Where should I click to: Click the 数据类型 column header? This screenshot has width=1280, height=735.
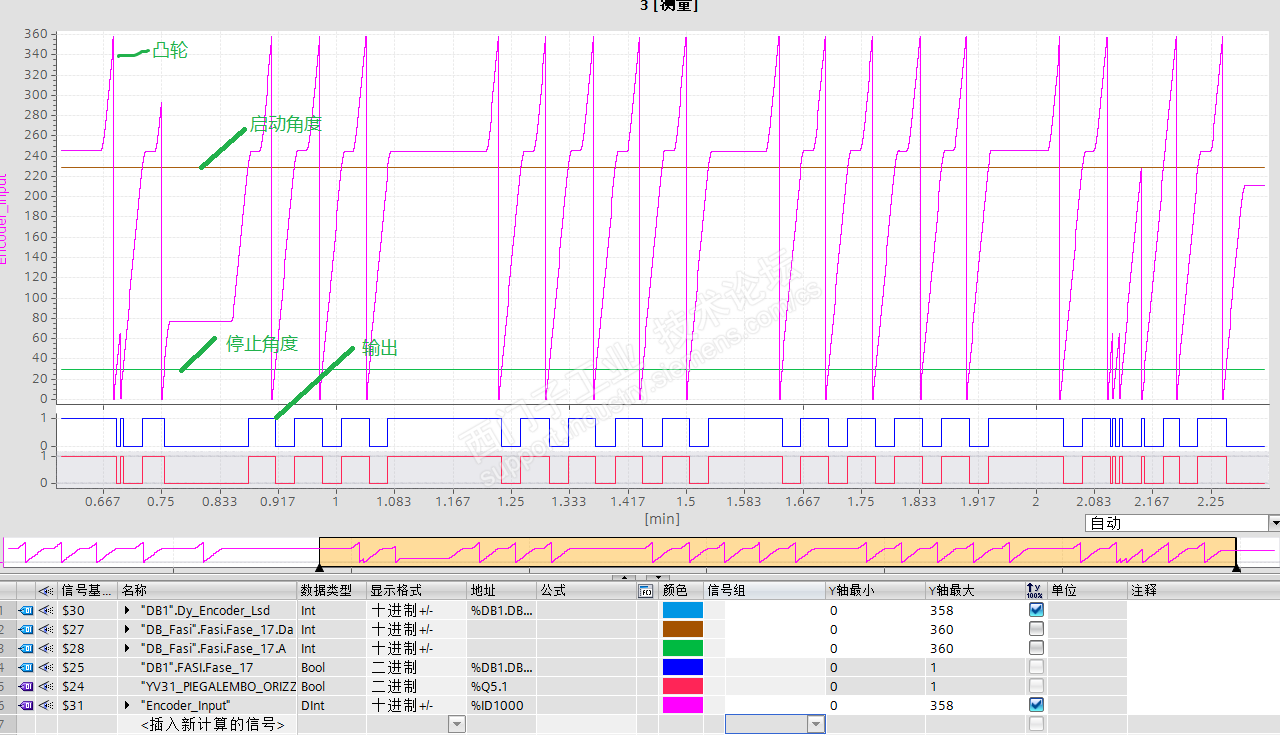pos(332,591)
